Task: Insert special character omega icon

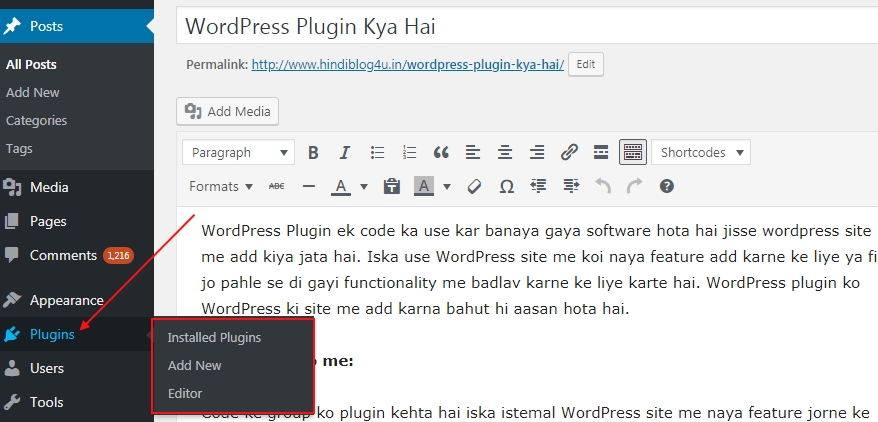Action: pos(506,186)
